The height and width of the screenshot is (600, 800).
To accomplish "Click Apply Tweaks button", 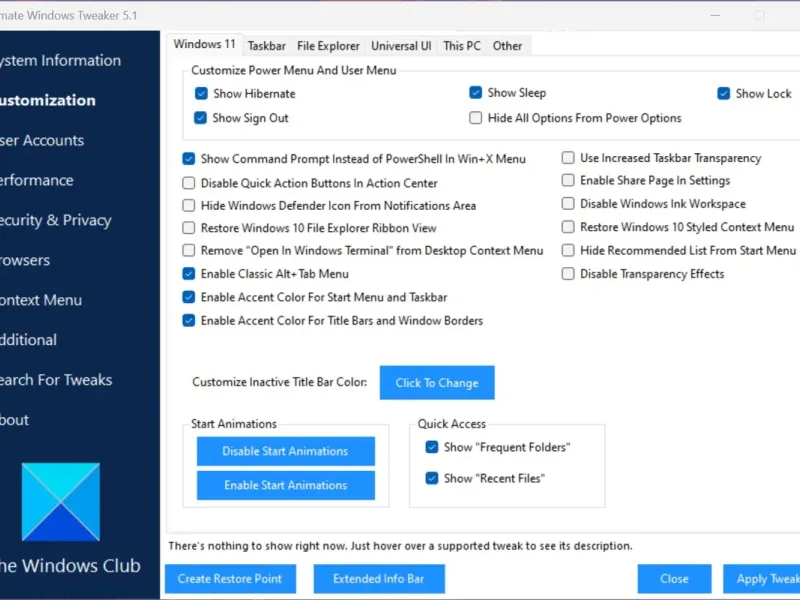I will coord(762,579).
